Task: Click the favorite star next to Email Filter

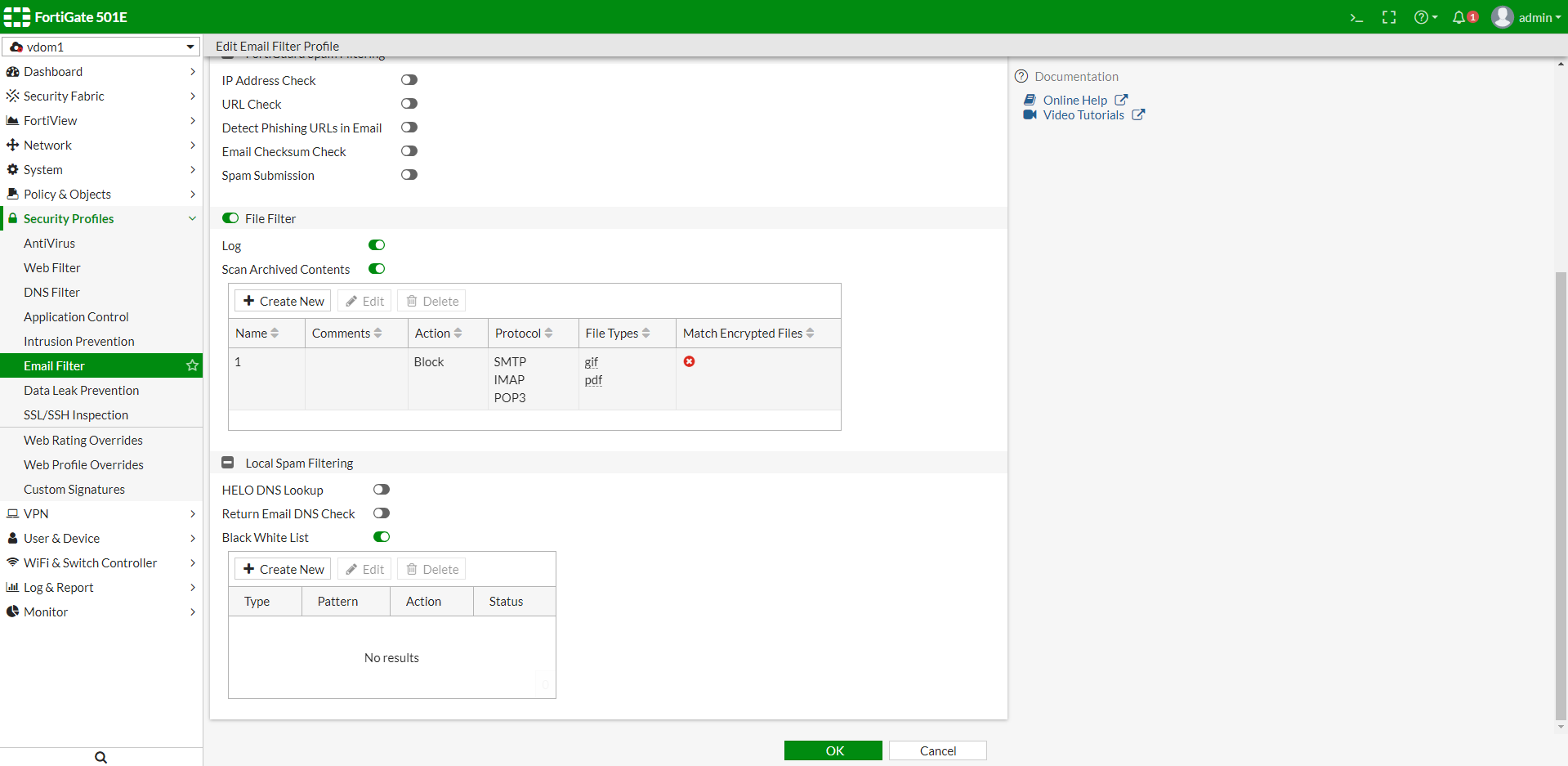Action: (x=192, y=365)
